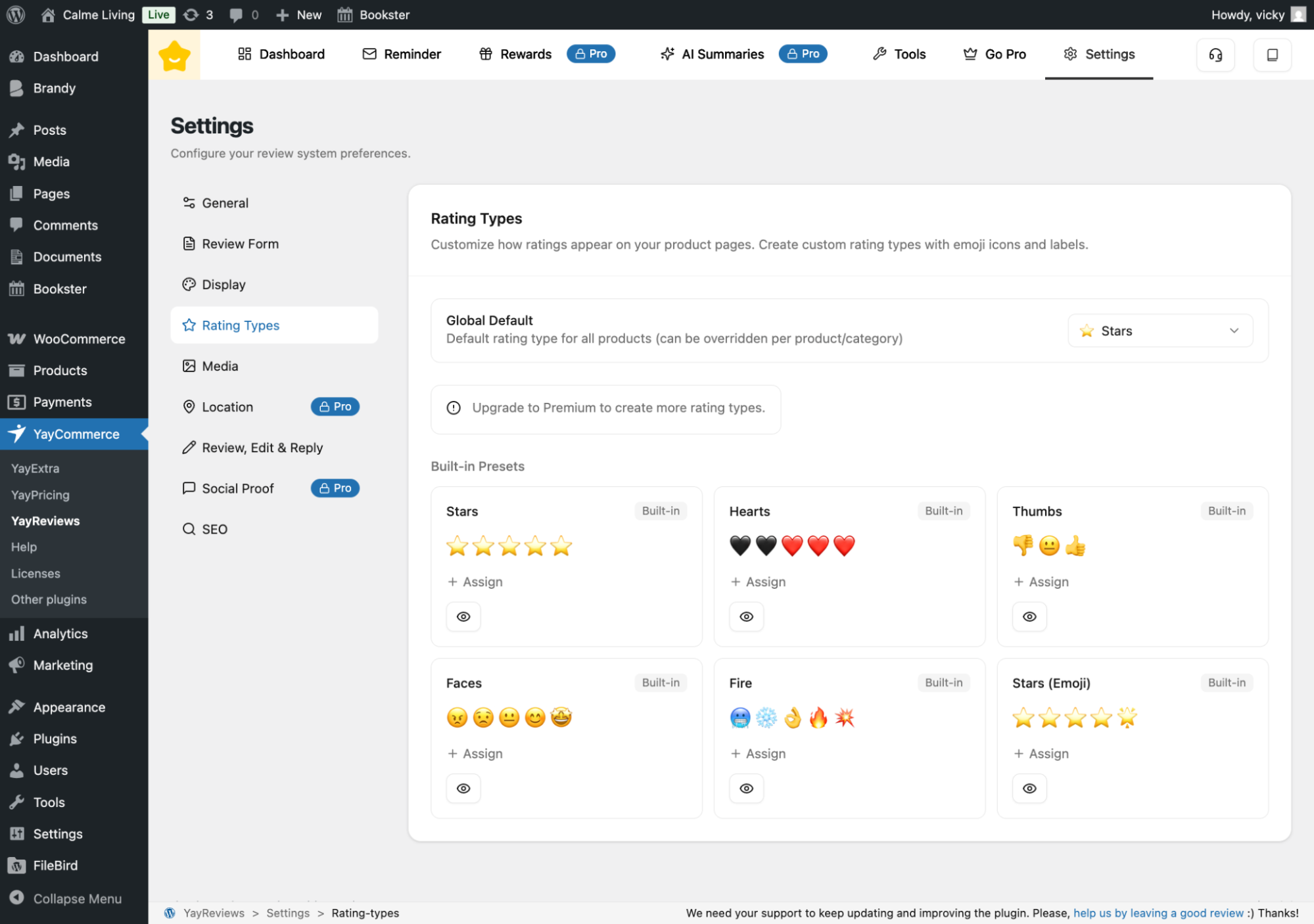This screenshot has width=1314, height=924.
Task: Switch to the Review Form settings section
Action: pos(240,243)
